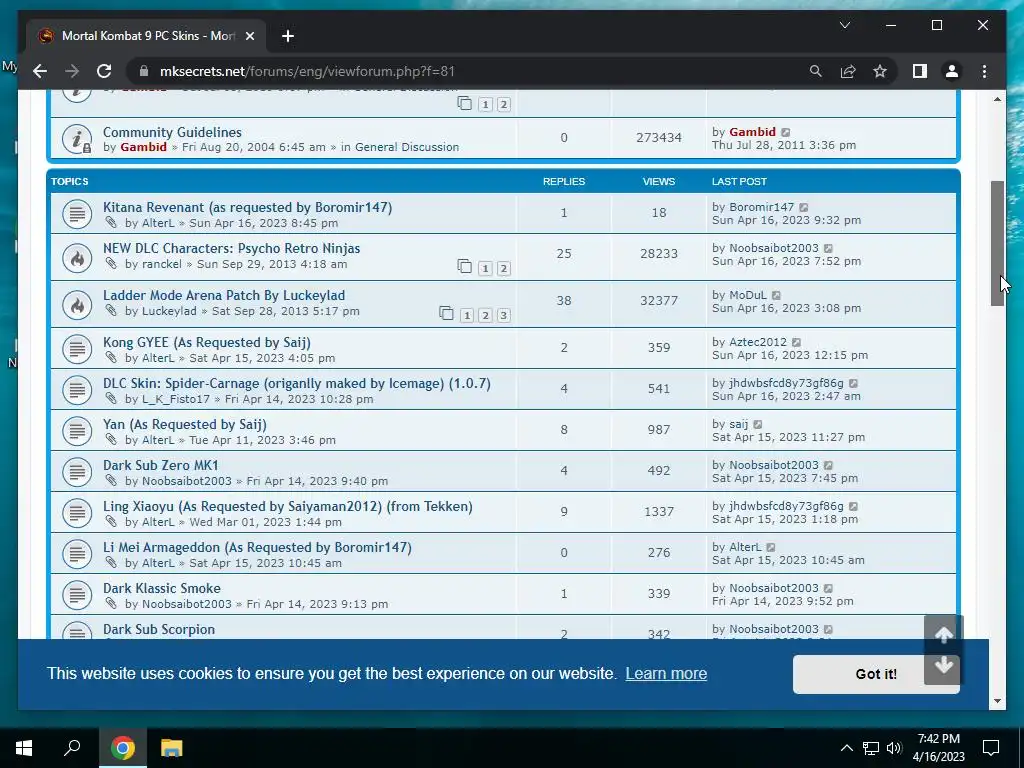This screenshot has width=1024, height=768.
Task: Open the Community Guidelines announcement
Action: (172, 132)
